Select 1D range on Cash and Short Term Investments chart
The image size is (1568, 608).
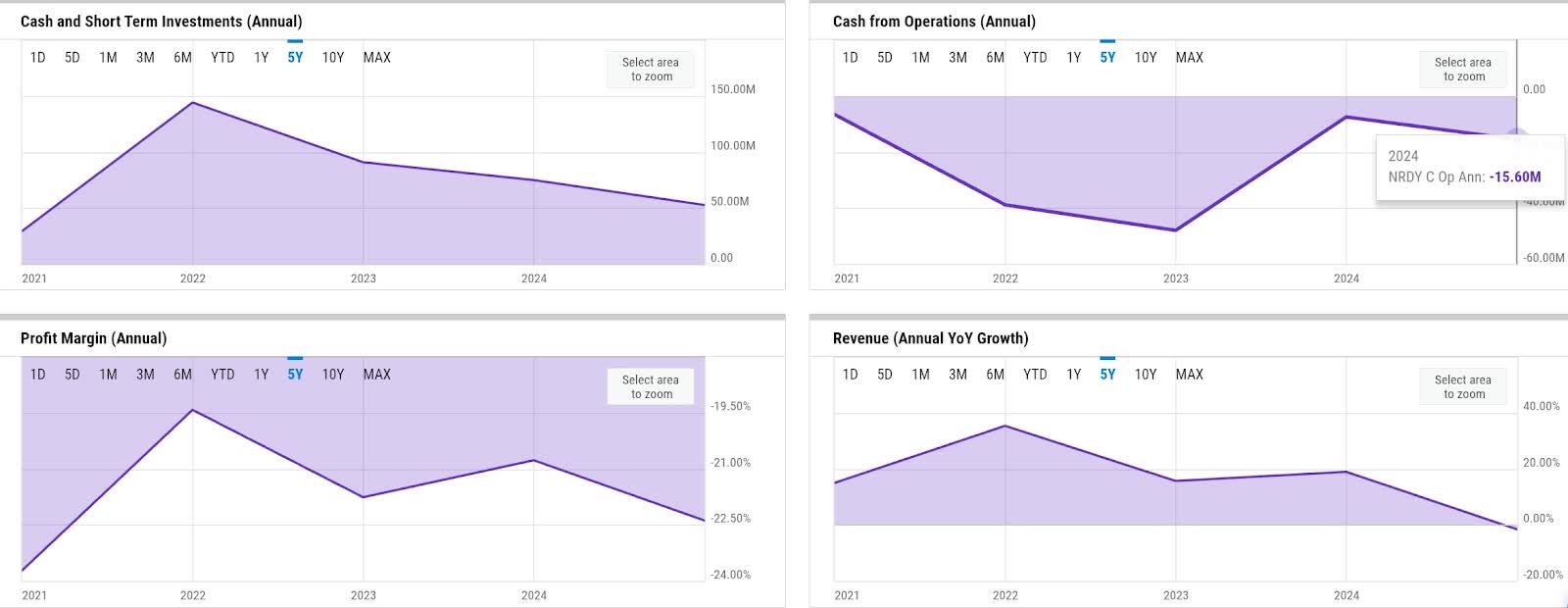click(x=37, y=57)
